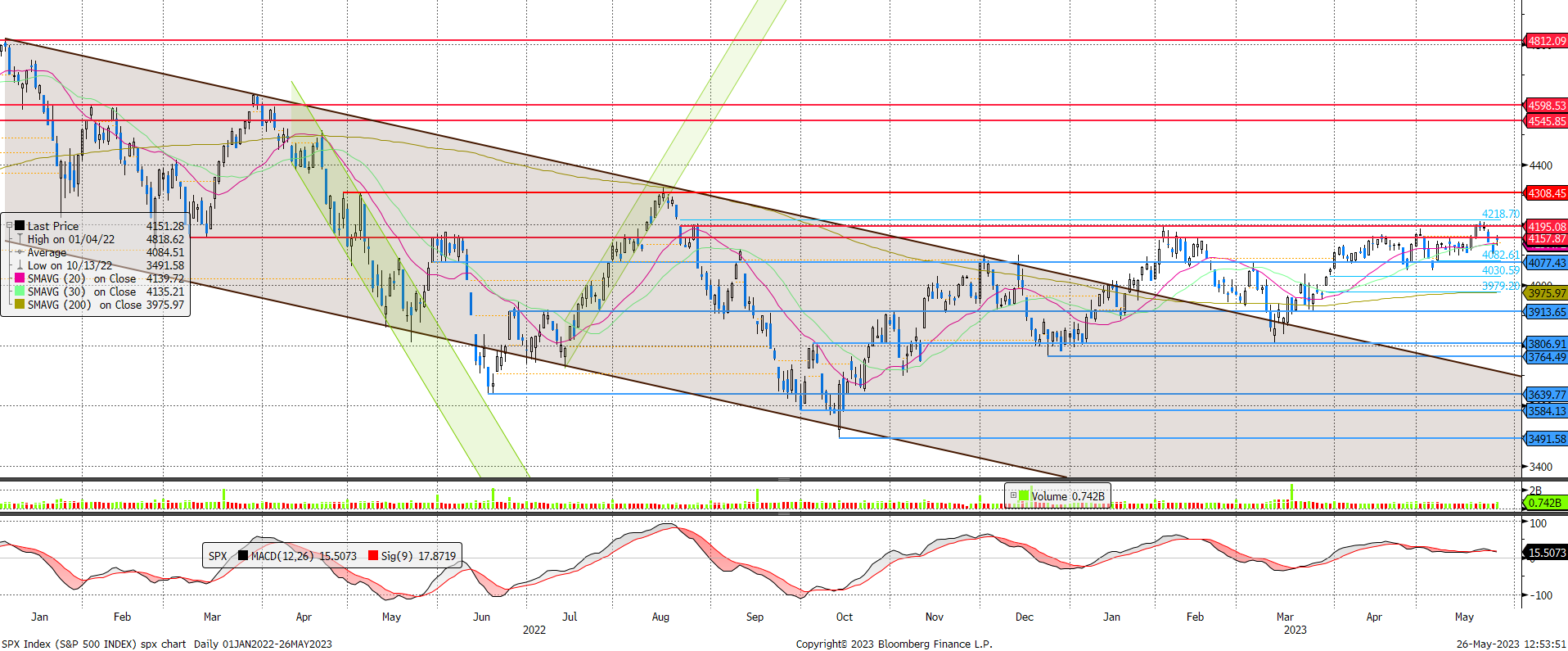
Task: Select the blue 3764.49 price level tag
Action: [x=1545, y=357]
